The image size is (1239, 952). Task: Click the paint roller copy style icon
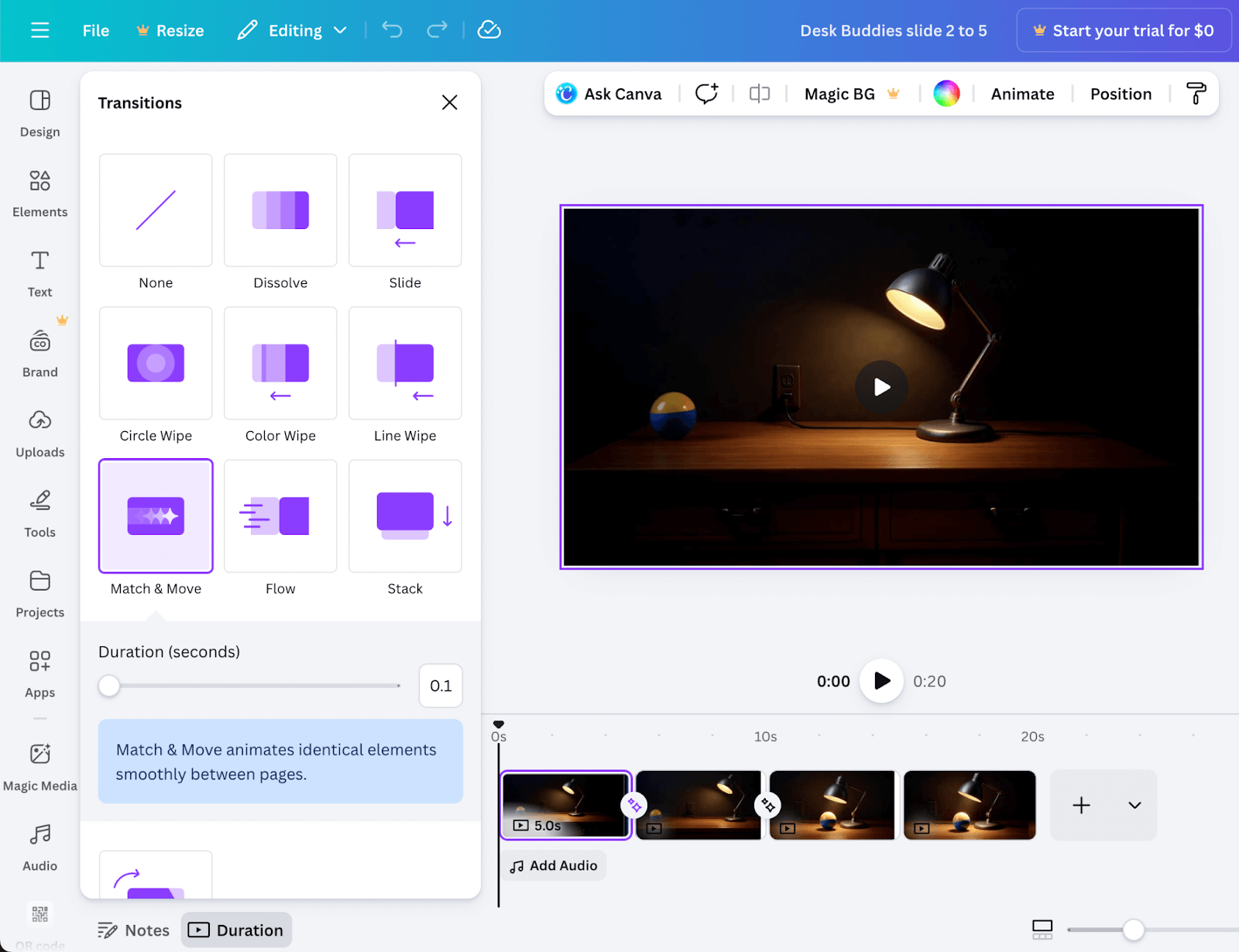[x=1196, y=94]
